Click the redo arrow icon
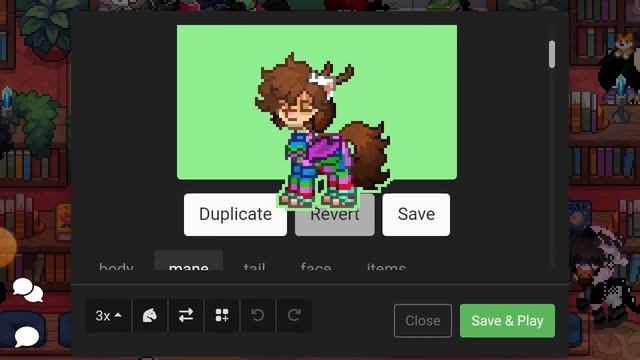The height and width of the screenshot is (360, 640). (294, 316)
